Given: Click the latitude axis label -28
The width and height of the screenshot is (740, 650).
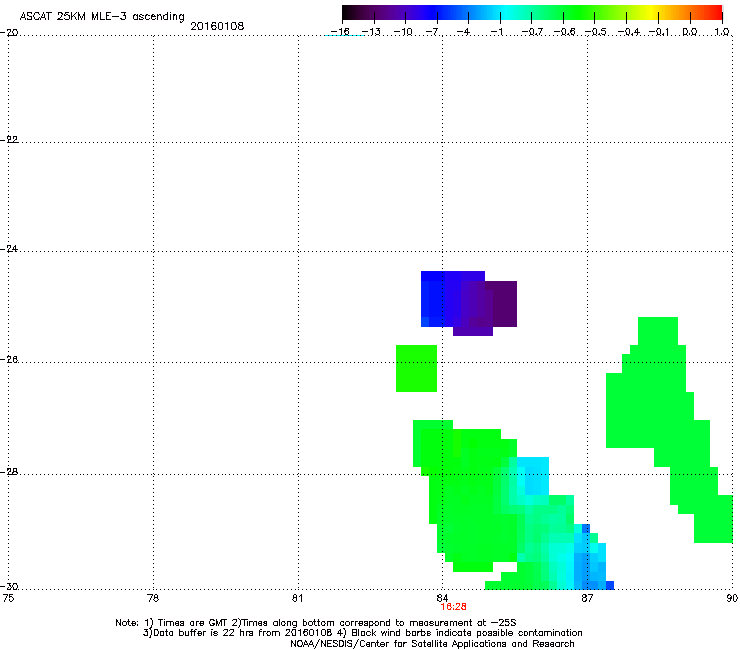Looking at the screenshot, I should click(x=9, y=472).
